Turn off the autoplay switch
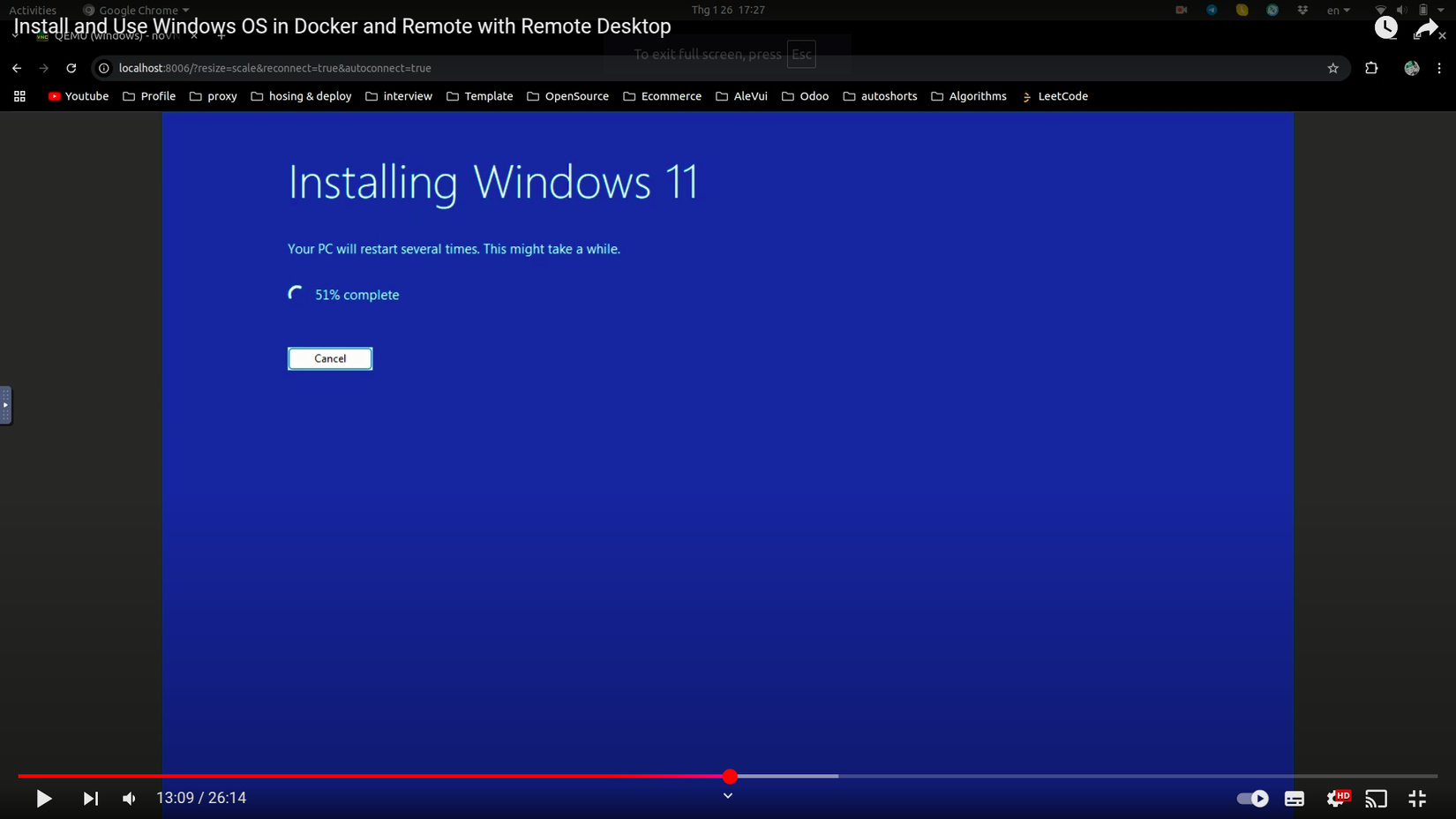 coord(1251,798)
